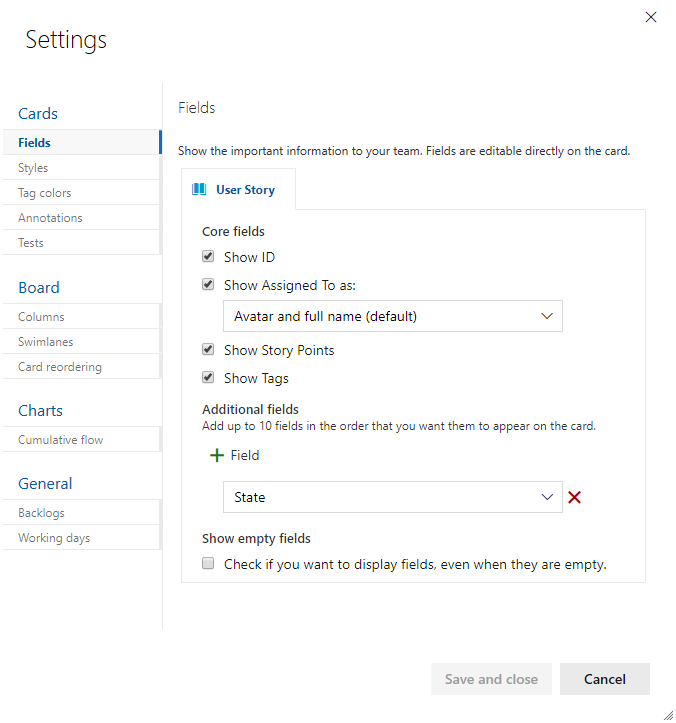Click the dialog resize grip in the corner

click(668, 715)
